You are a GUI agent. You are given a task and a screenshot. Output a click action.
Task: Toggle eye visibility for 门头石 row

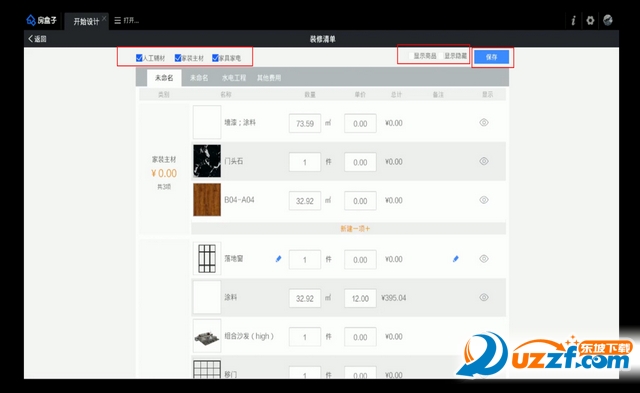(484, 161)
